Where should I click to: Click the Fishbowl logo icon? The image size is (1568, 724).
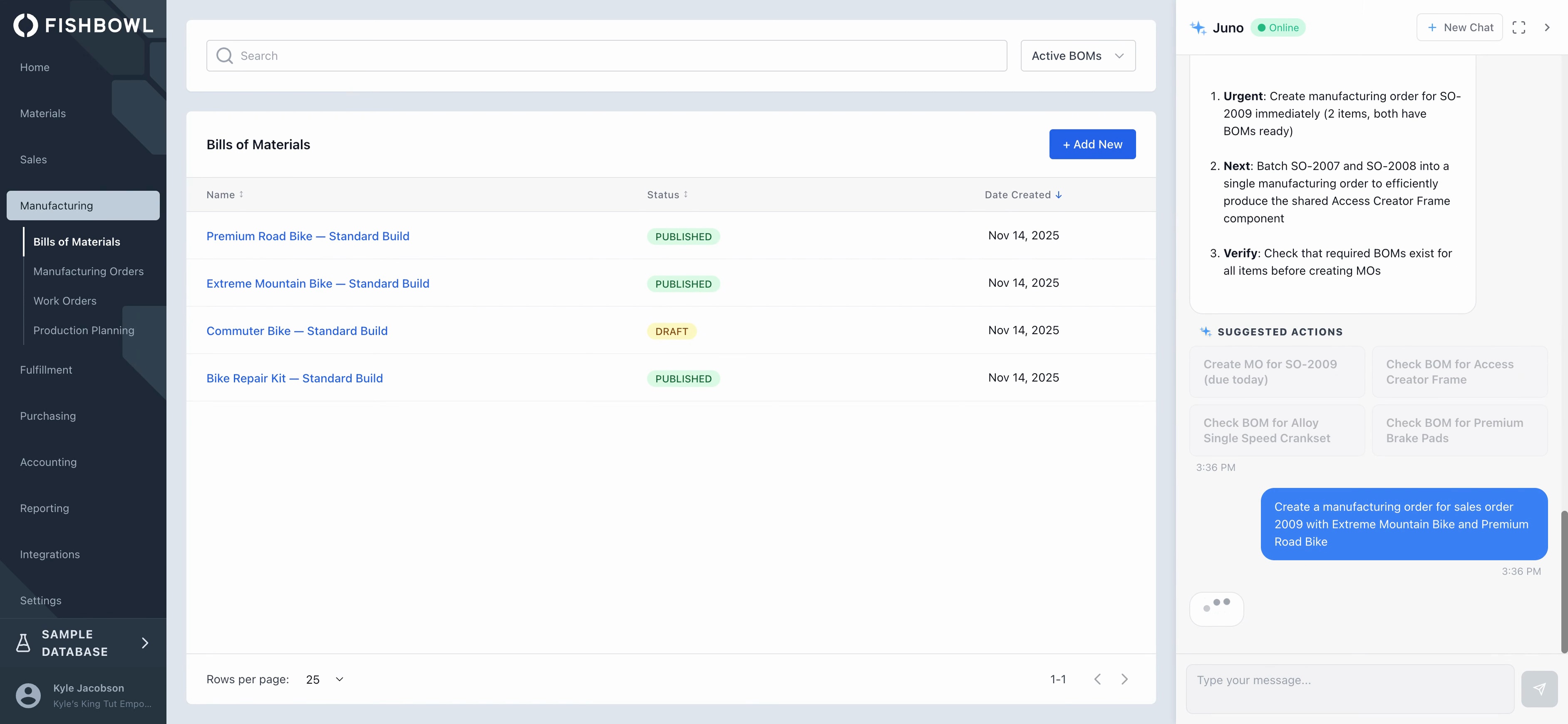tap(25, 25)
